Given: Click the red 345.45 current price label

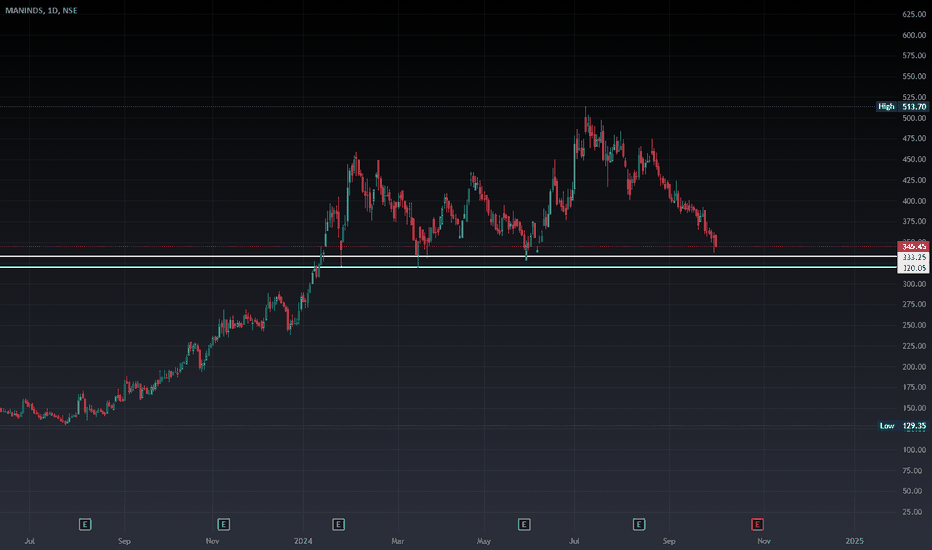Looking at the screenshot, I should click(x=913, y=246).
